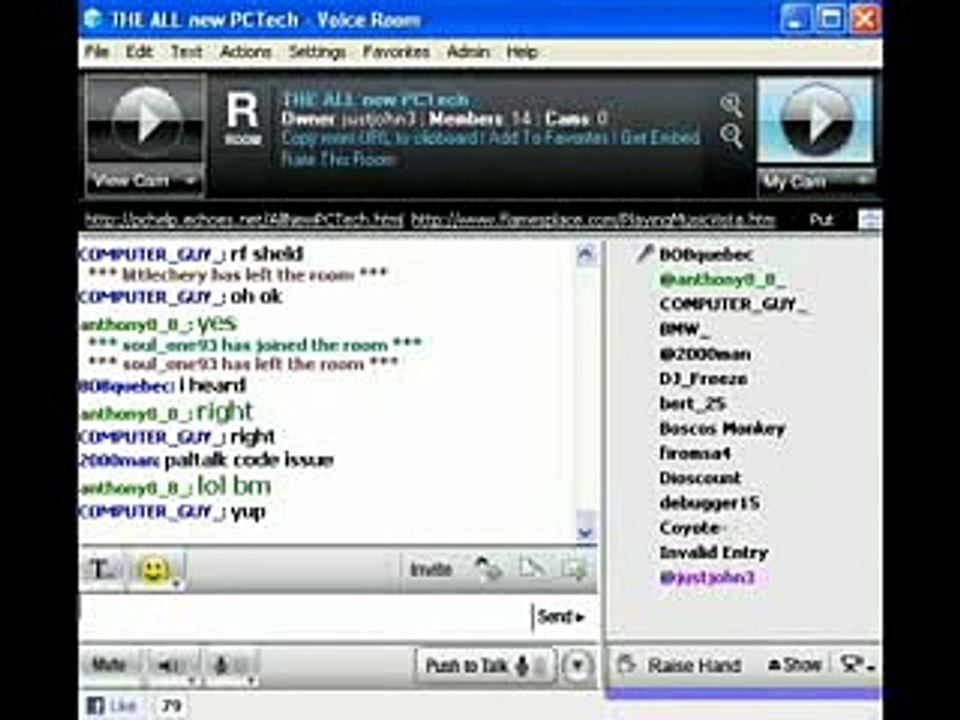Click chat scrollbar up arrow
960x720 pixels.
[x=586, y=254]
